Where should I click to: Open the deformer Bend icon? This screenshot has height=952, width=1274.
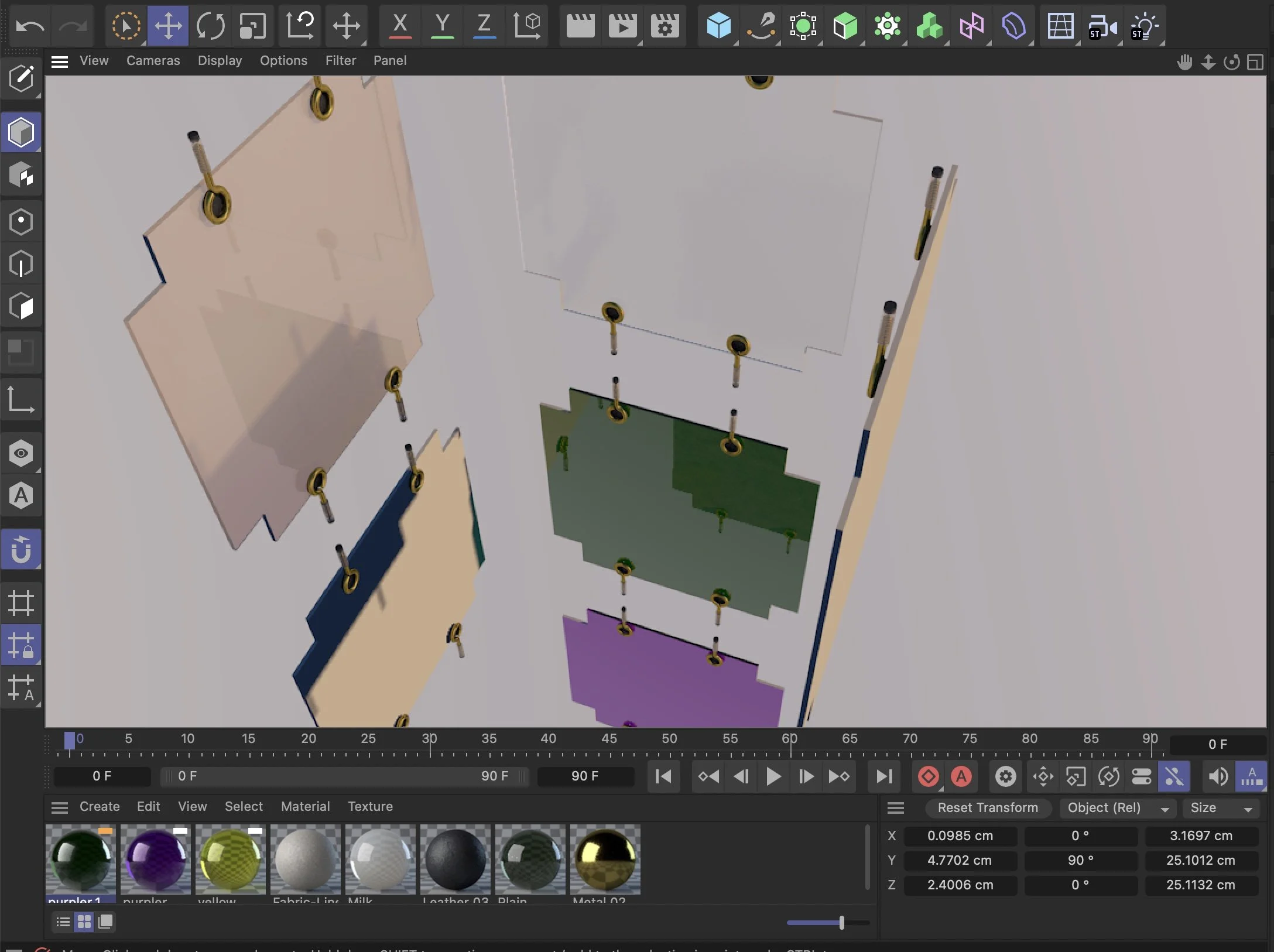click(1013, 26)
